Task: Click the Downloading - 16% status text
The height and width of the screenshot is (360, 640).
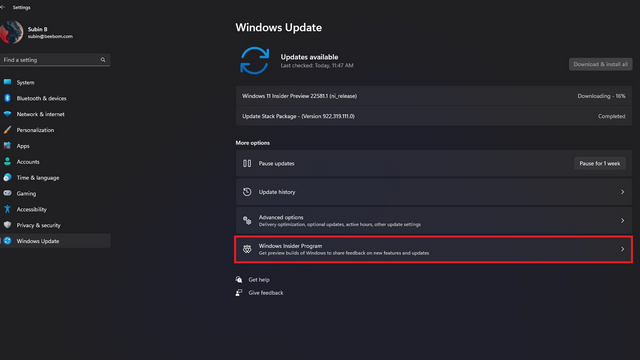Action: pyautogui.click(x=601, y=96)
